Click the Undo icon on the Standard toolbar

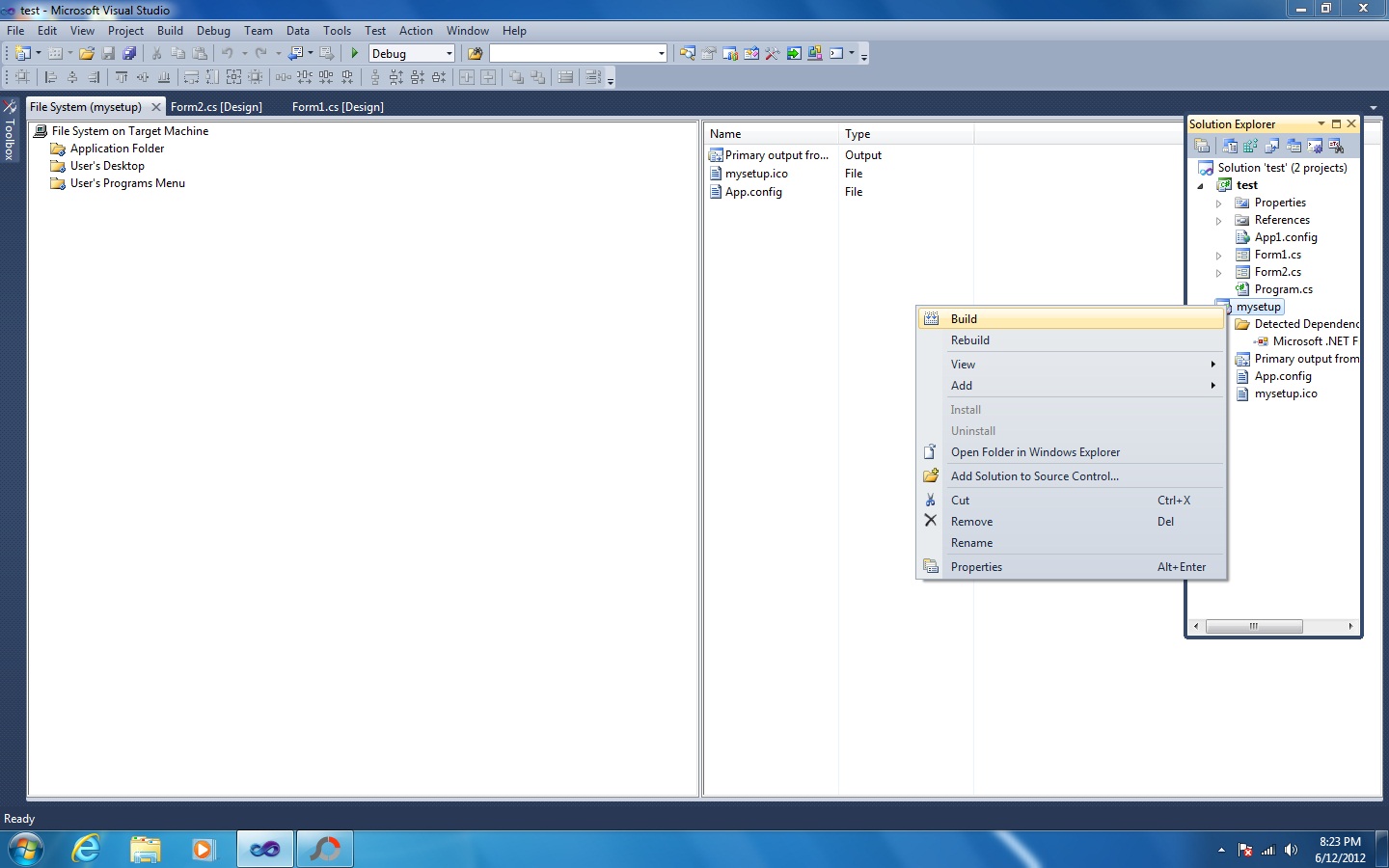click(229, 53)
